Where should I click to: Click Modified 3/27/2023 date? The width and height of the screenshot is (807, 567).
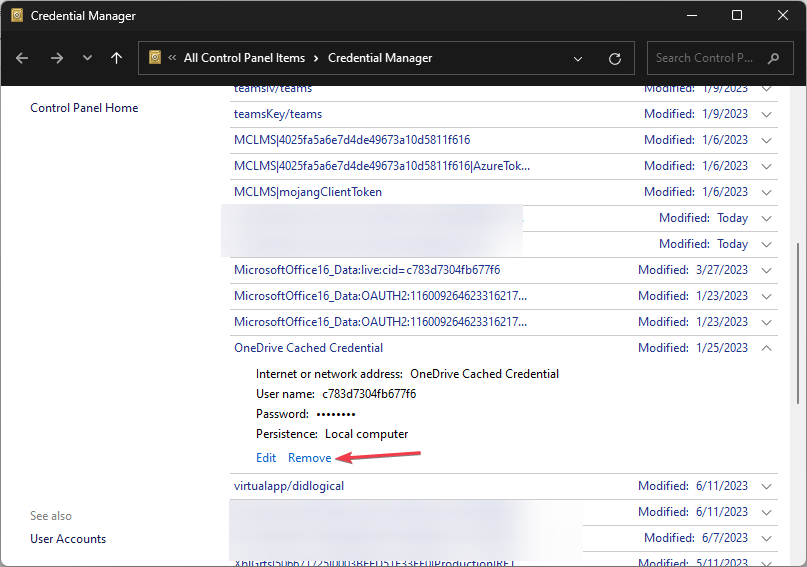point(693,270)
